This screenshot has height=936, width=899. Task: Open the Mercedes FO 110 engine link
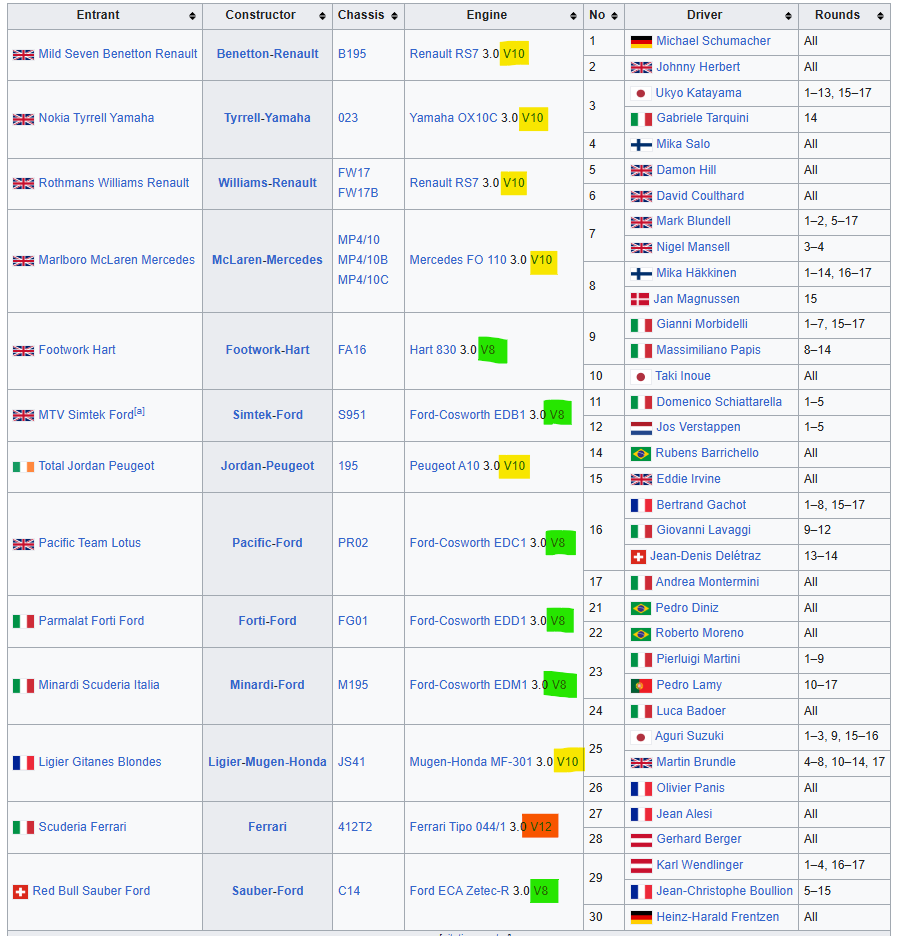[458, 260]
